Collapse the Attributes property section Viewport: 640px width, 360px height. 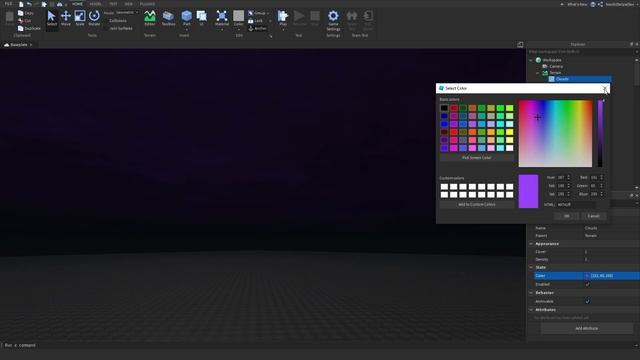click(531, 310)
